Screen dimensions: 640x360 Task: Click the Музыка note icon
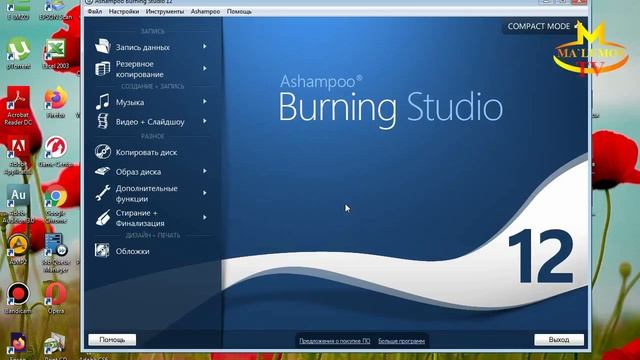(102, 102)
